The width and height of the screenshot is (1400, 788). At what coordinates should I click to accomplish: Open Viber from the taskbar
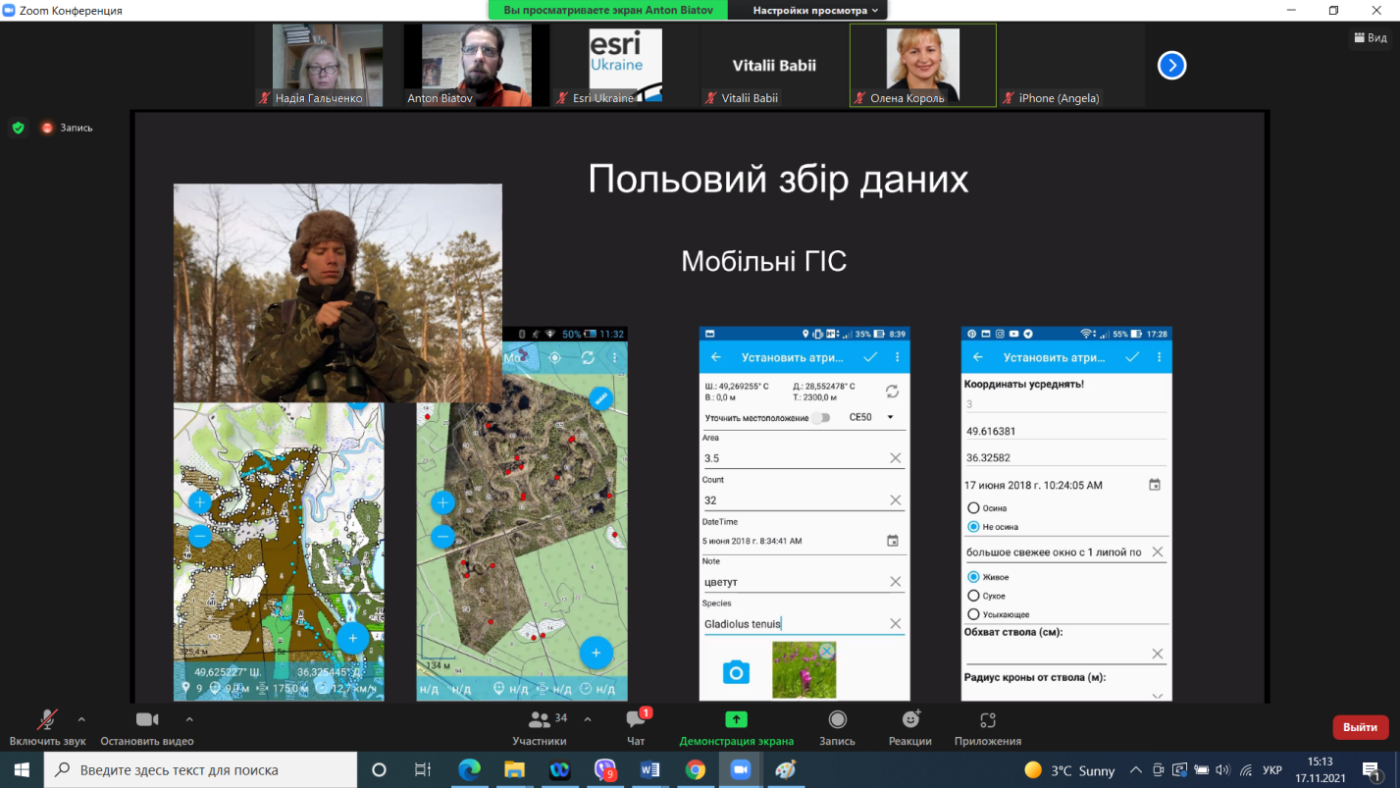point(605,770)
